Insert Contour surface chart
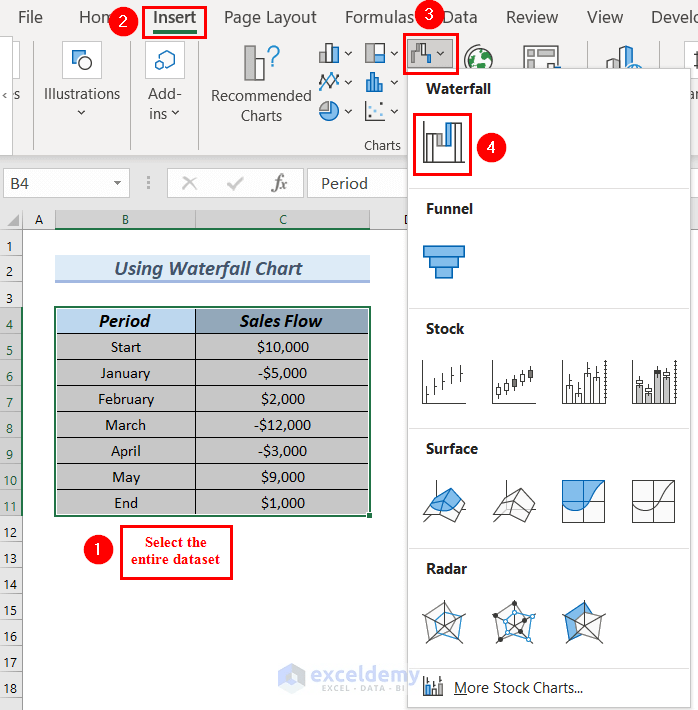The height and width of the screenshot is (710, 698). tap(583, 502)
